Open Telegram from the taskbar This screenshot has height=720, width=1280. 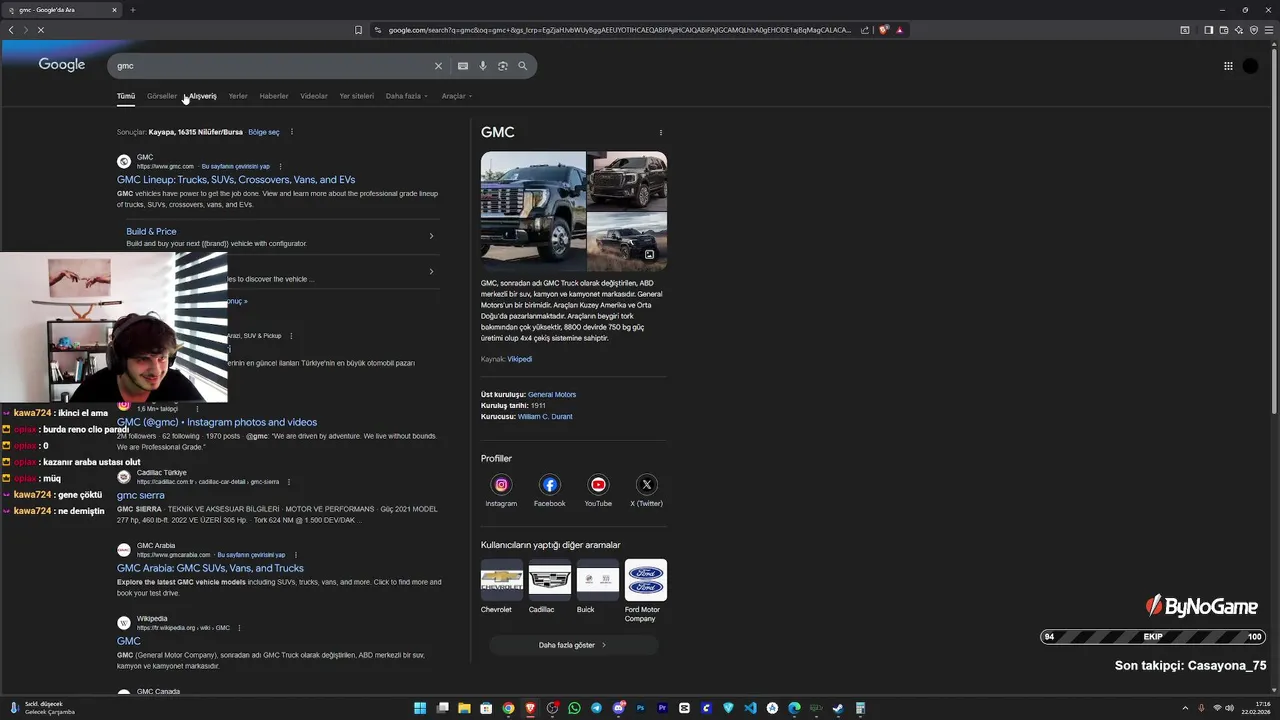[x=596, y=708]
